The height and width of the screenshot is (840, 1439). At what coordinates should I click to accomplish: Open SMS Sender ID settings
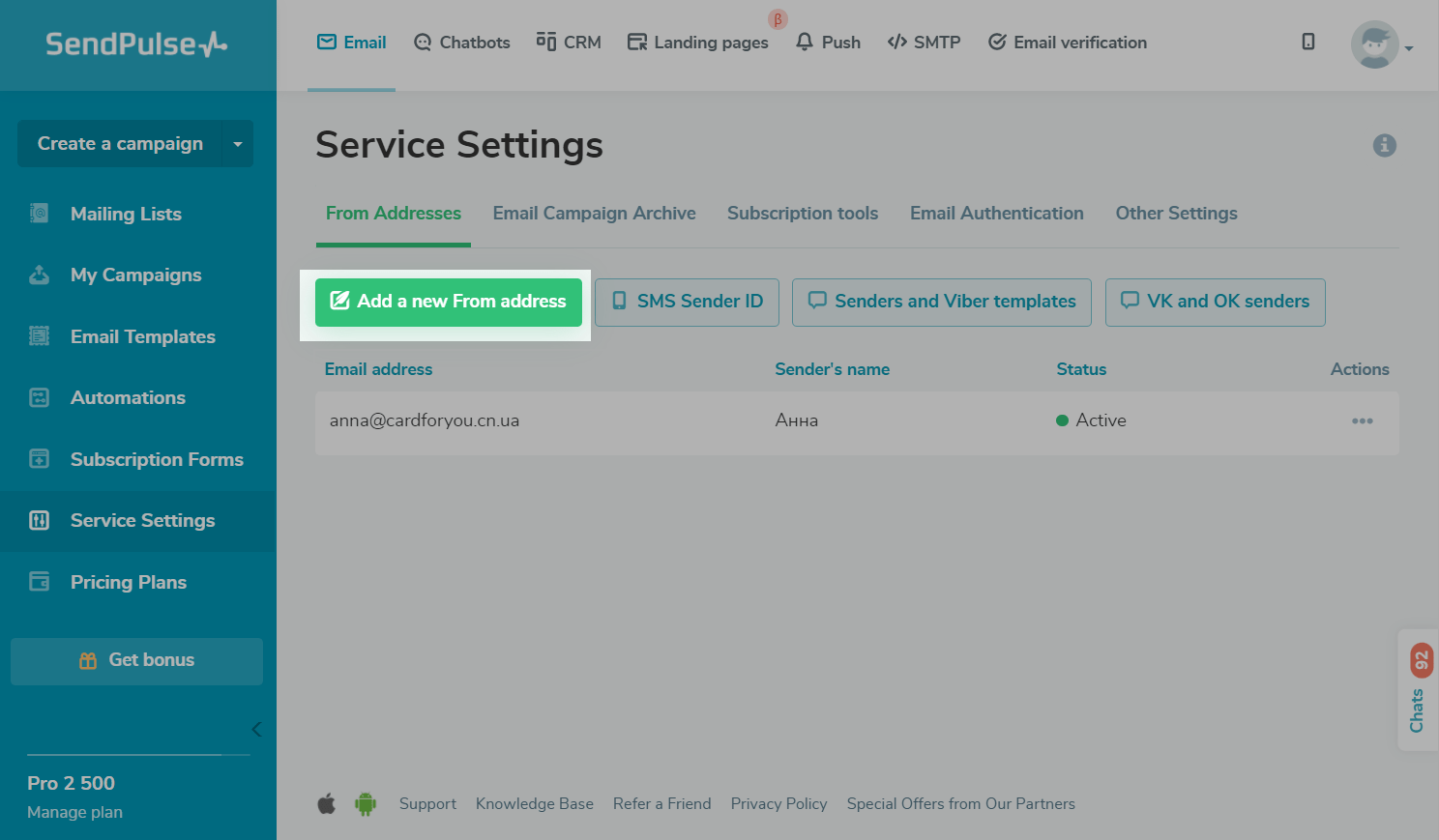pyautogui.click(x=687, y=302)
